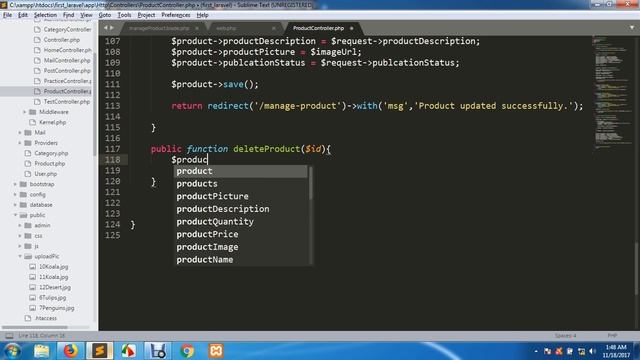Open Product.php model file
Image resolution: width=640 pixels, height=360 pixels.
click(49, 163)
